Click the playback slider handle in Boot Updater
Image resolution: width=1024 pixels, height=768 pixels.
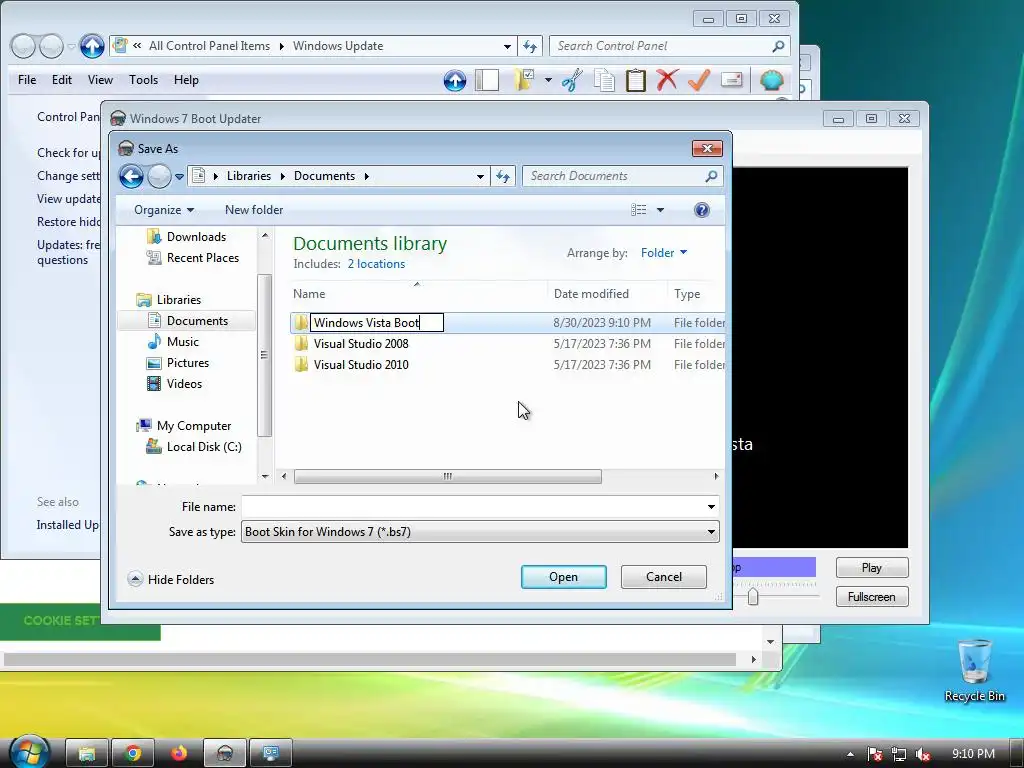pyautogui.click(x=752, y=596)
